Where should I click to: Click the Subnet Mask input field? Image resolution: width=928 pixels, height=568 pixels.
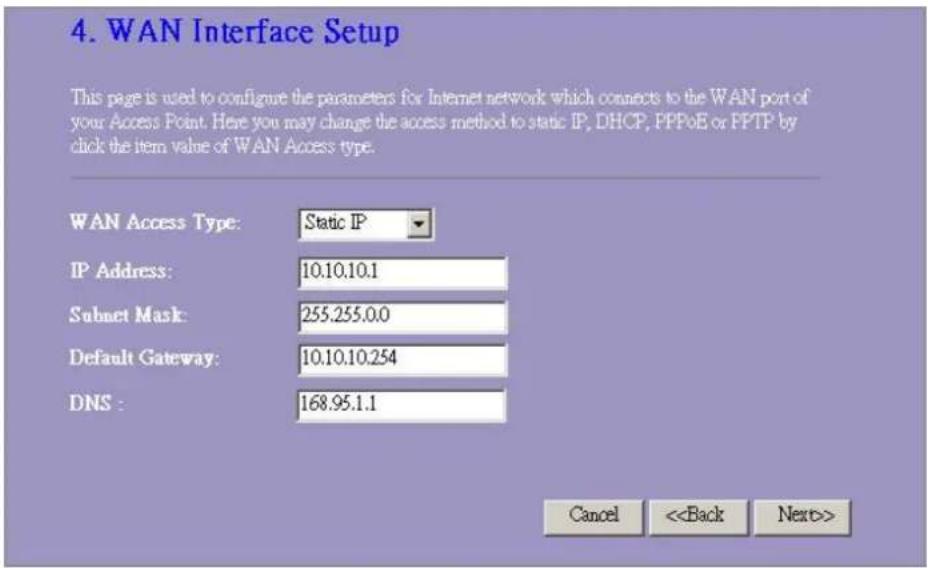click(x=402, y=317)
